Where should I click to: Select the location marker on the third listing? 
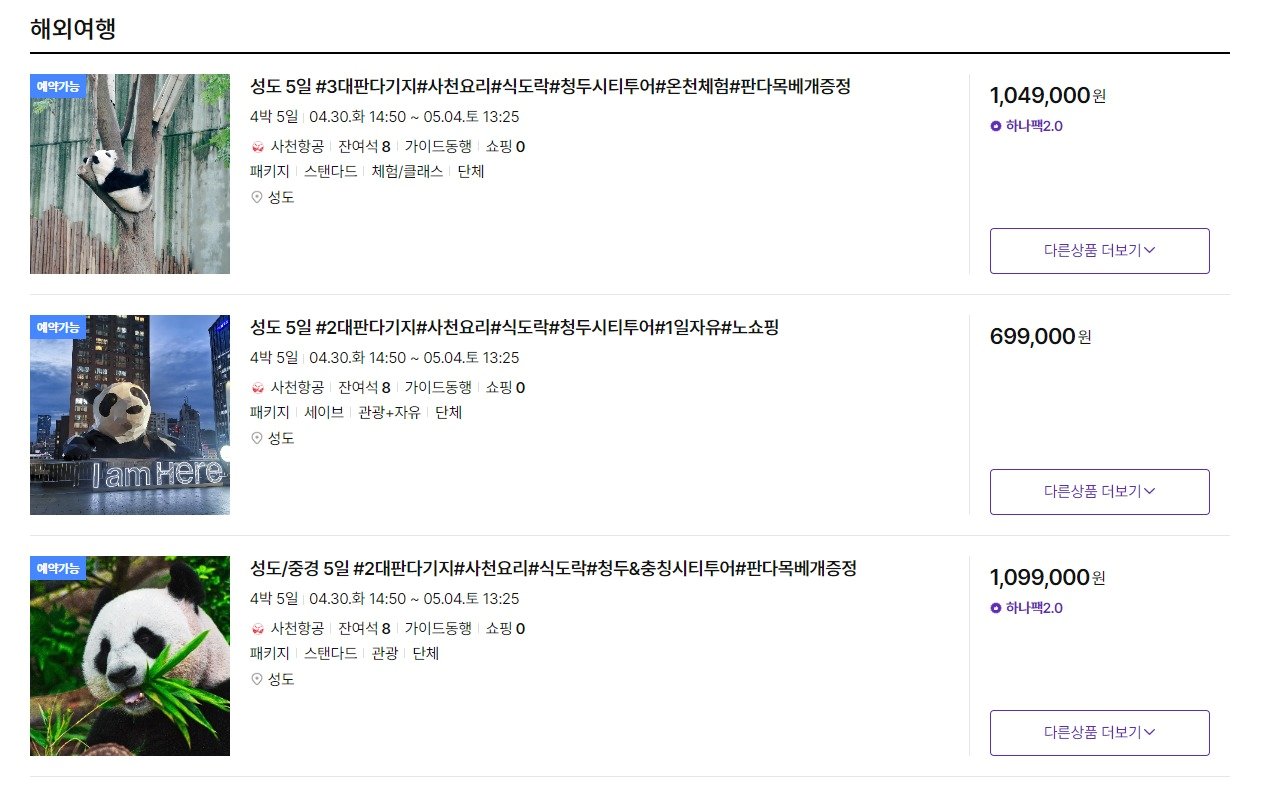258,679
